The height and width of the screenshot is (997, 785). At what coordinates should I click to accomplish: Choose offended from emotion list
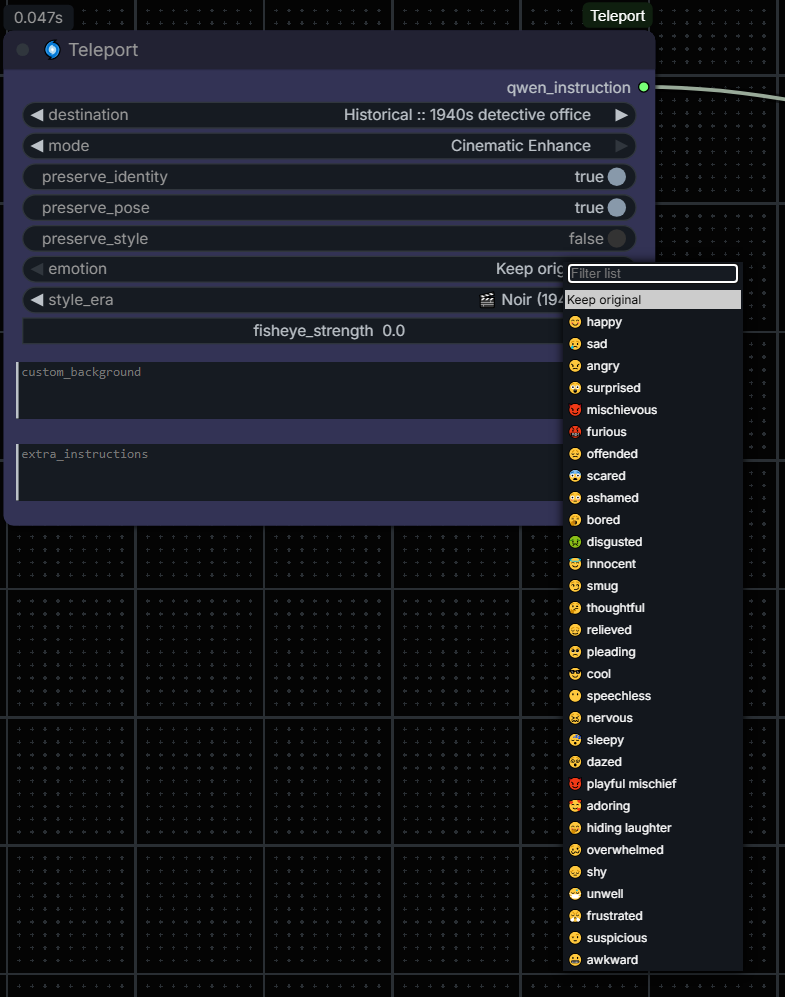653,454
